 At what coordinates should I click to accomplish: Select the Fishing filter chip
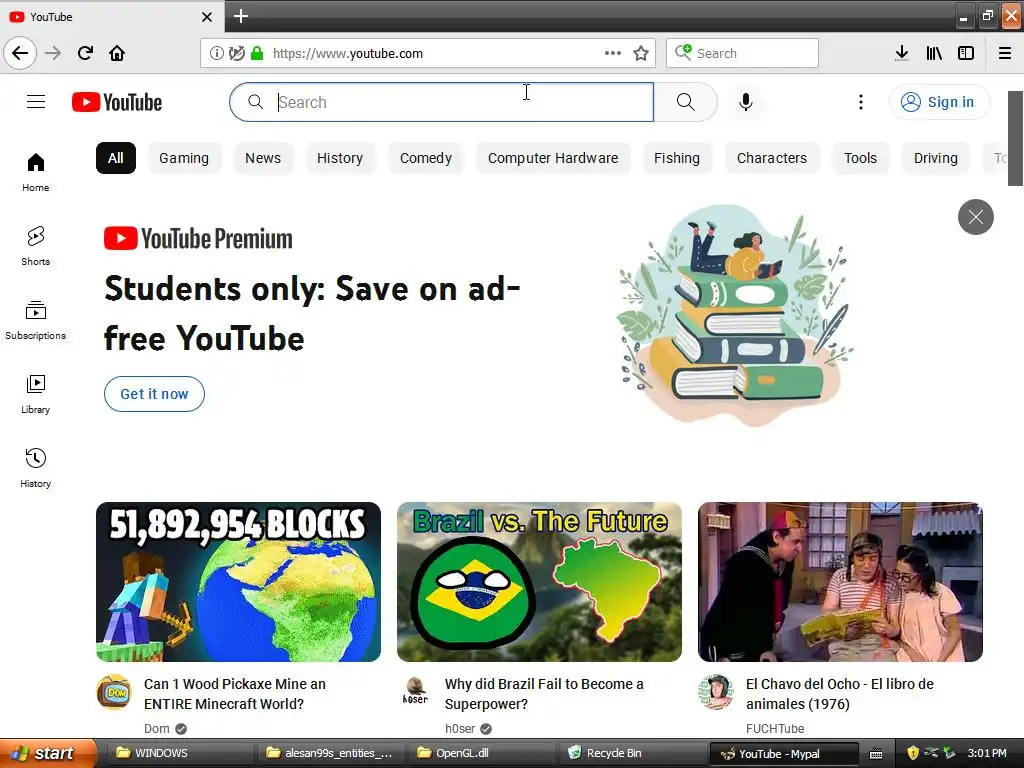[677, 158]
